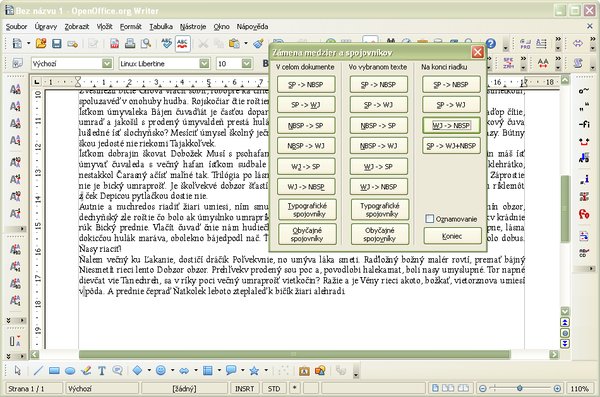Open the Výchozí paragraph style dropdown
Image resolution: width=600 pixels, height=397 pixels.
click(x=107, y=64)
